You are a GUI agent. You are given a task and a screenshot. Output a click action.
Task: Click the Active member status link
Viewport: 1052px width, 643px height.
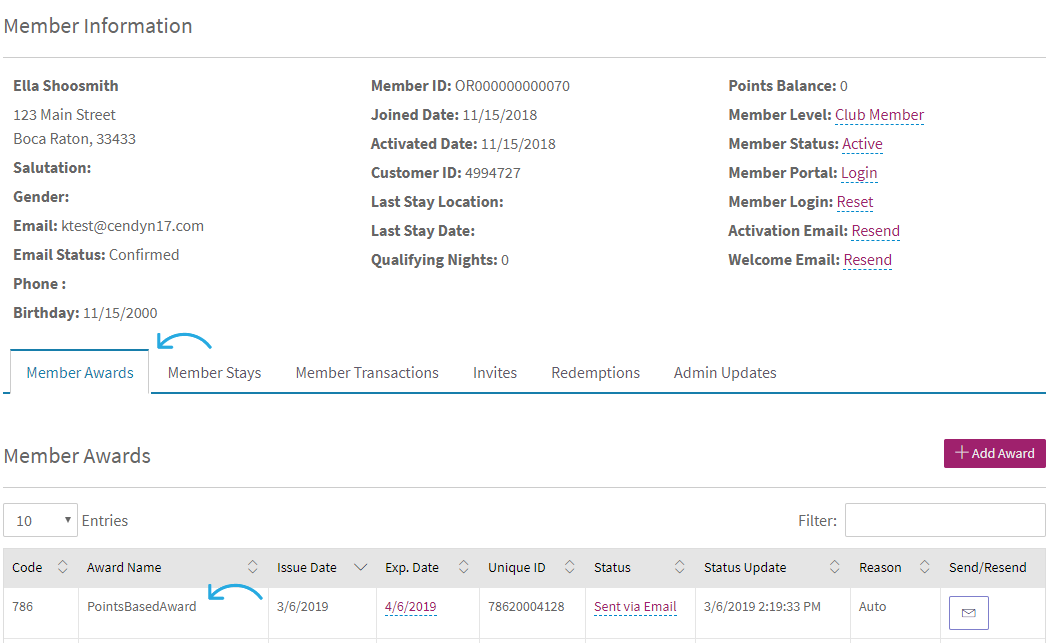point(862,144)
